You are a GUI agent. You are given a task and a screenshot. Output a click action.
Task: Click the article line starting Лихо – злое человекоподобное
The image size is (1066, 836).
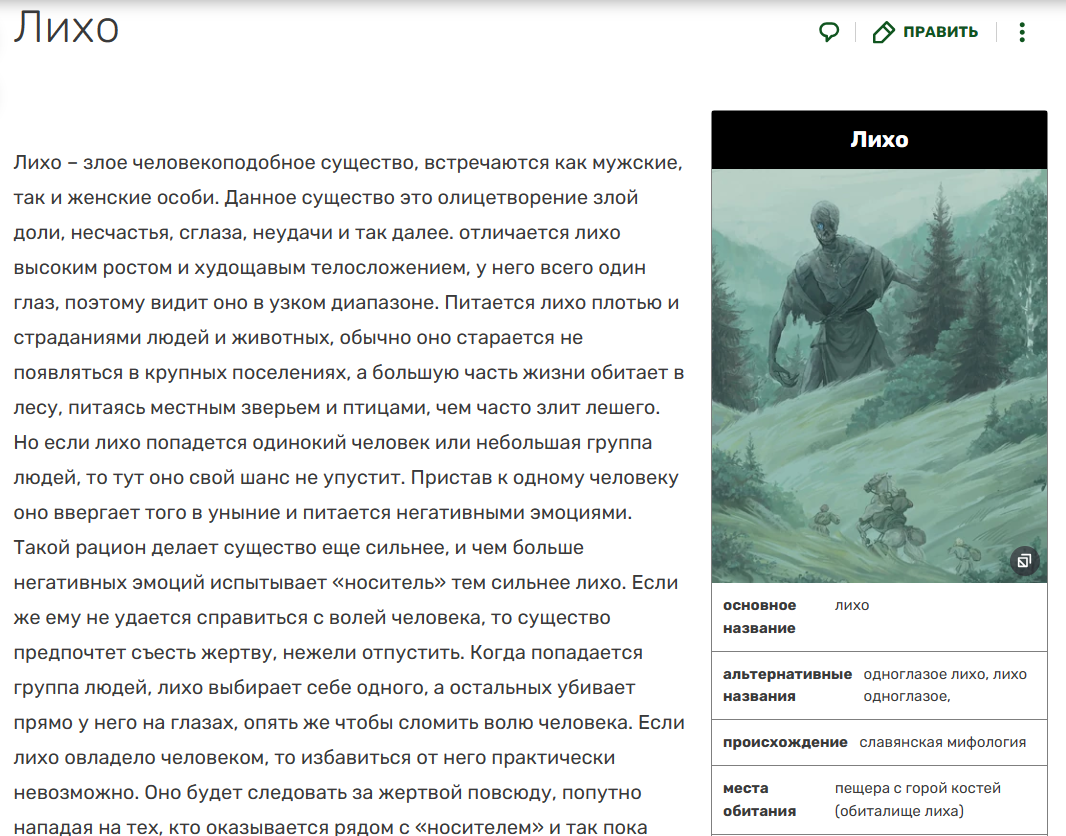click(x=348, y=162)
